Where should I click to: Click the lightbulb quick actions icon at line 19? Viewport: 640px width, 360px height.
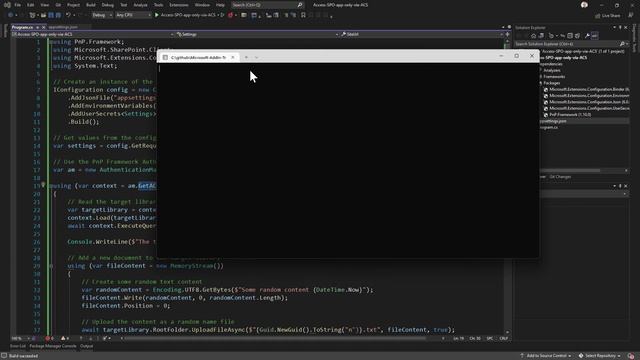point(43,185)
